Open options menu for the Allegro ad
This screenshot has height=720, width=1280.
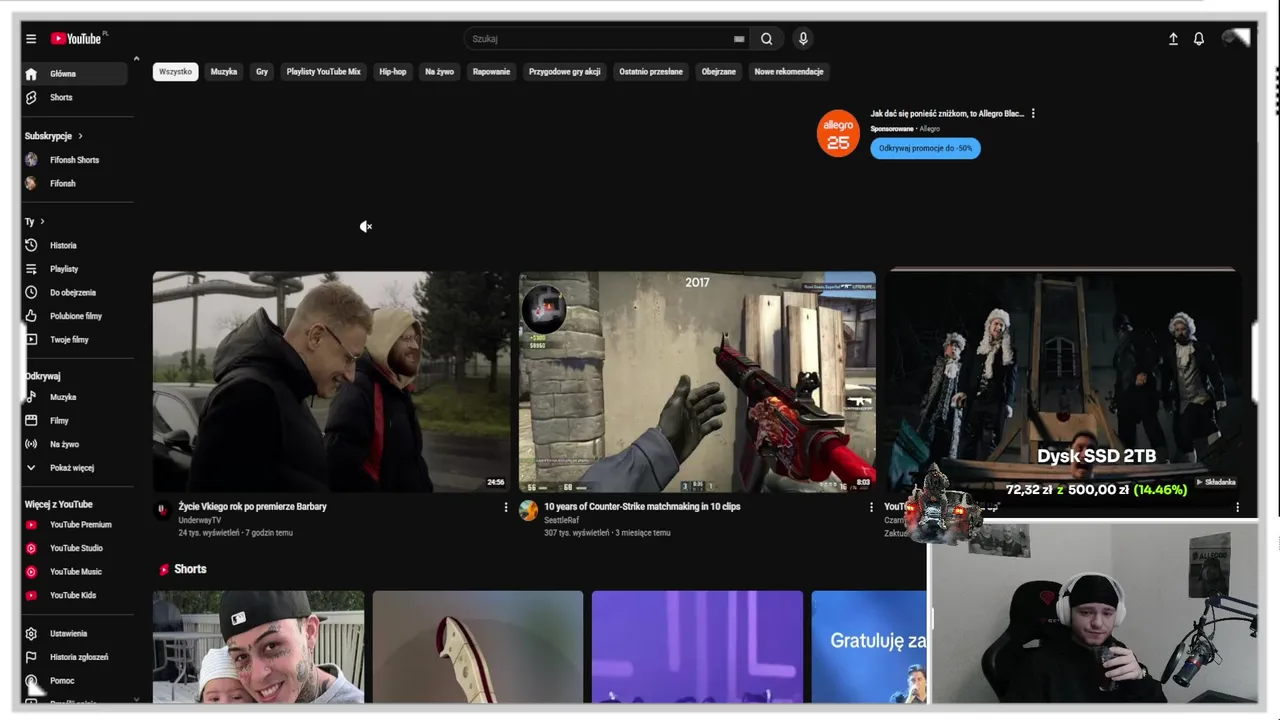[1033, 114]
